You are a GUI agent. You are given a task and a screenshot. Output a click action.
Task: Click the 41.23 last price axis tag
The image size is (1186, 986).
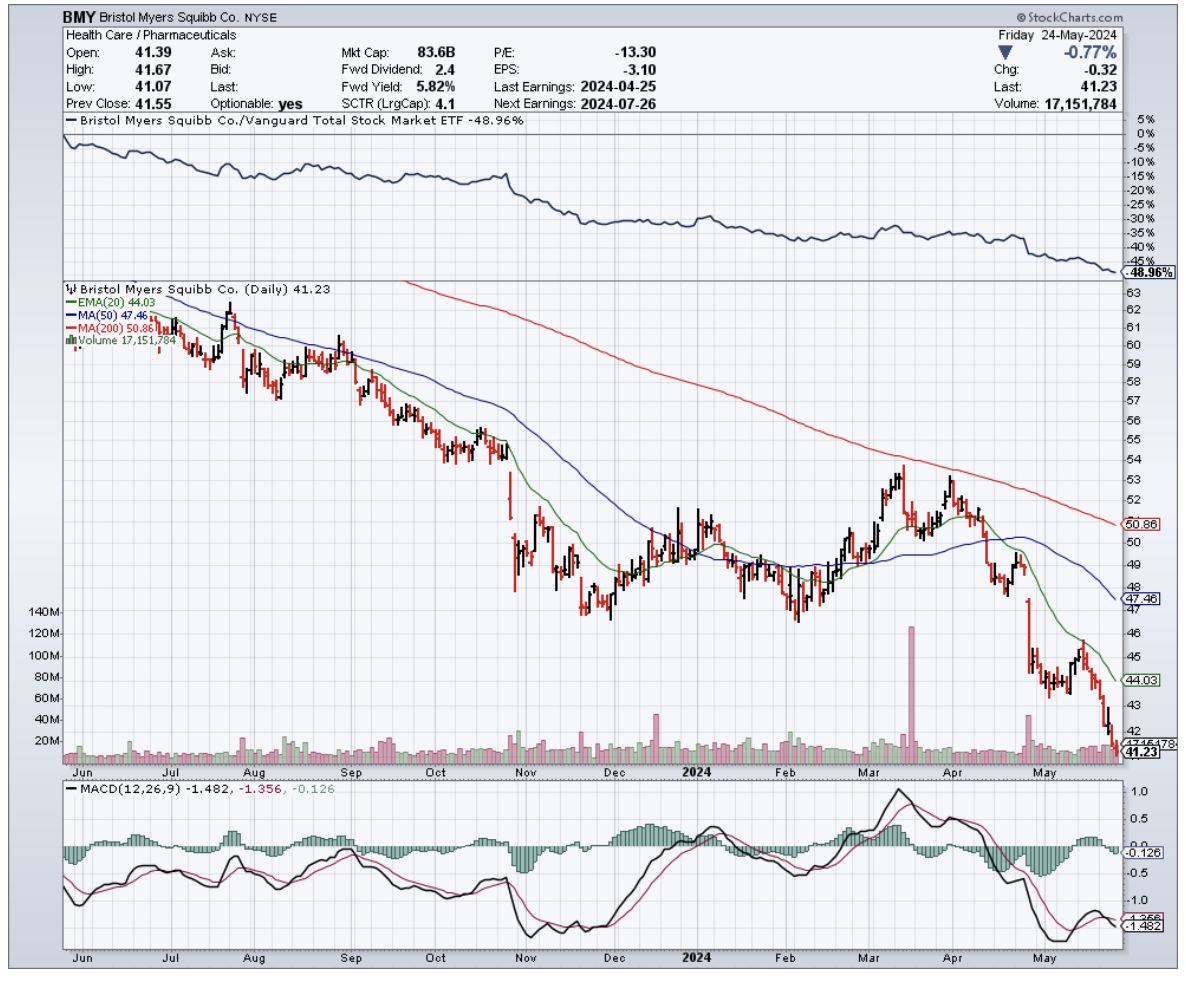(1141, 752)
